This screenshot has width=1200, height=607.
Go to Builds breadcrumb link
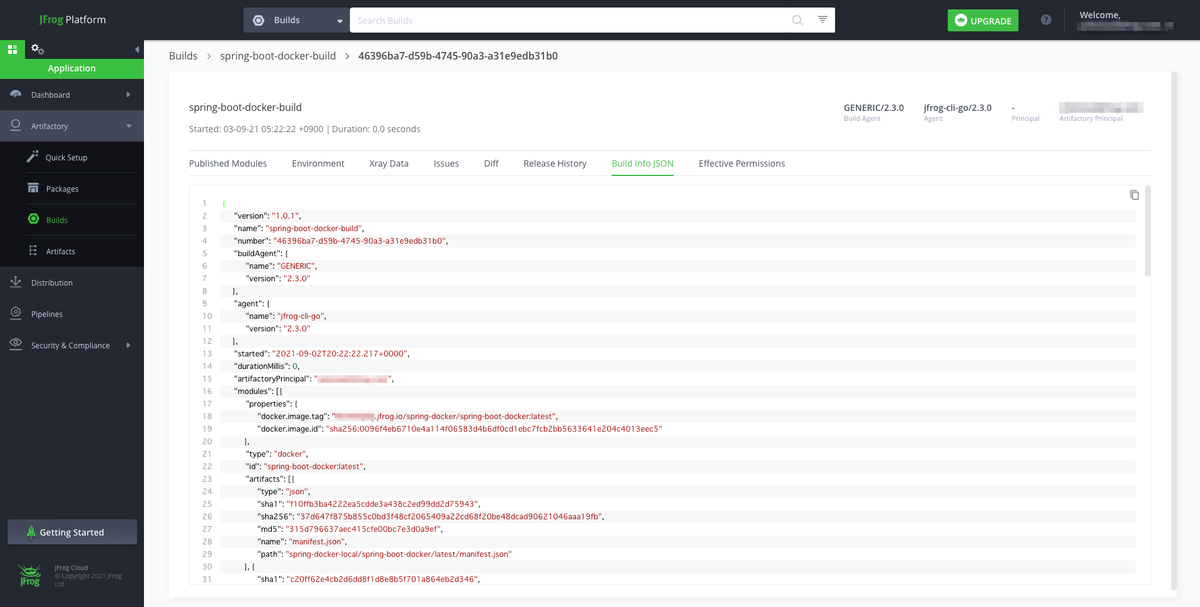183,56
